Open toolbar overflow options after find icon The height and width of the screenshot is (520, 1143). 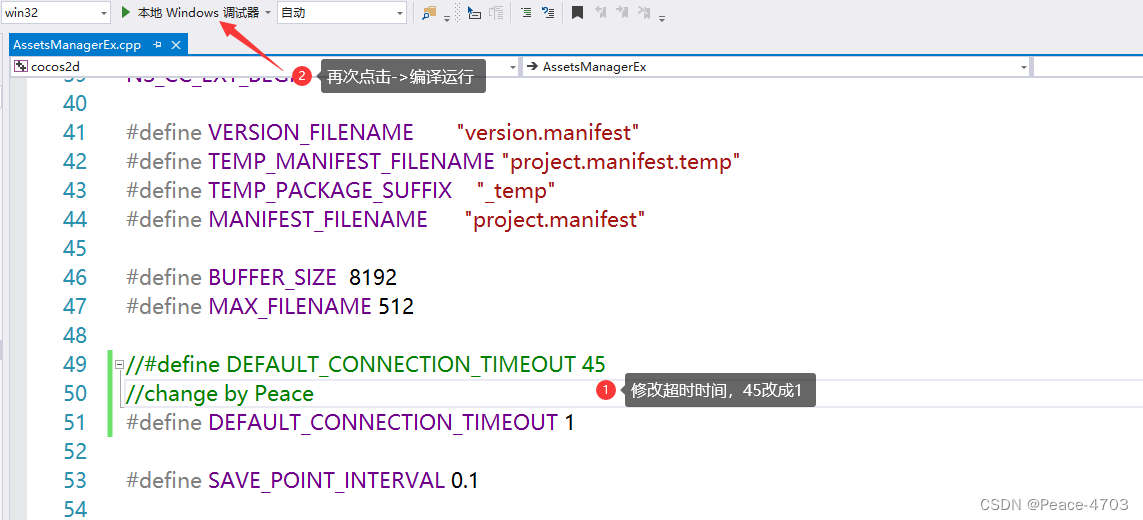click(446, 18)
